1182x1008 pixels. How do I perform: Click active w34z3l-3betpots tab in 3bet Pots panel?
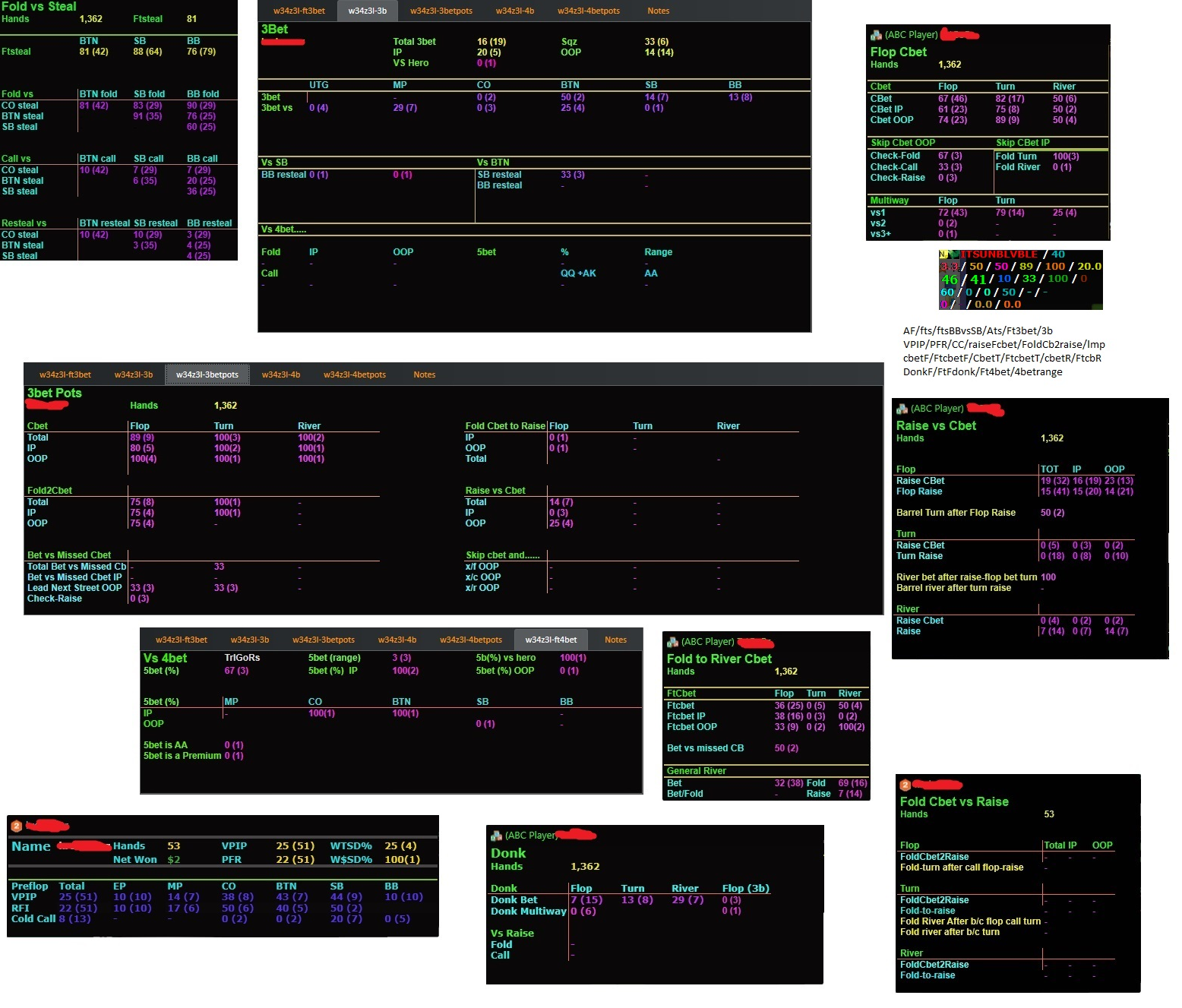[x=207, y=374]
